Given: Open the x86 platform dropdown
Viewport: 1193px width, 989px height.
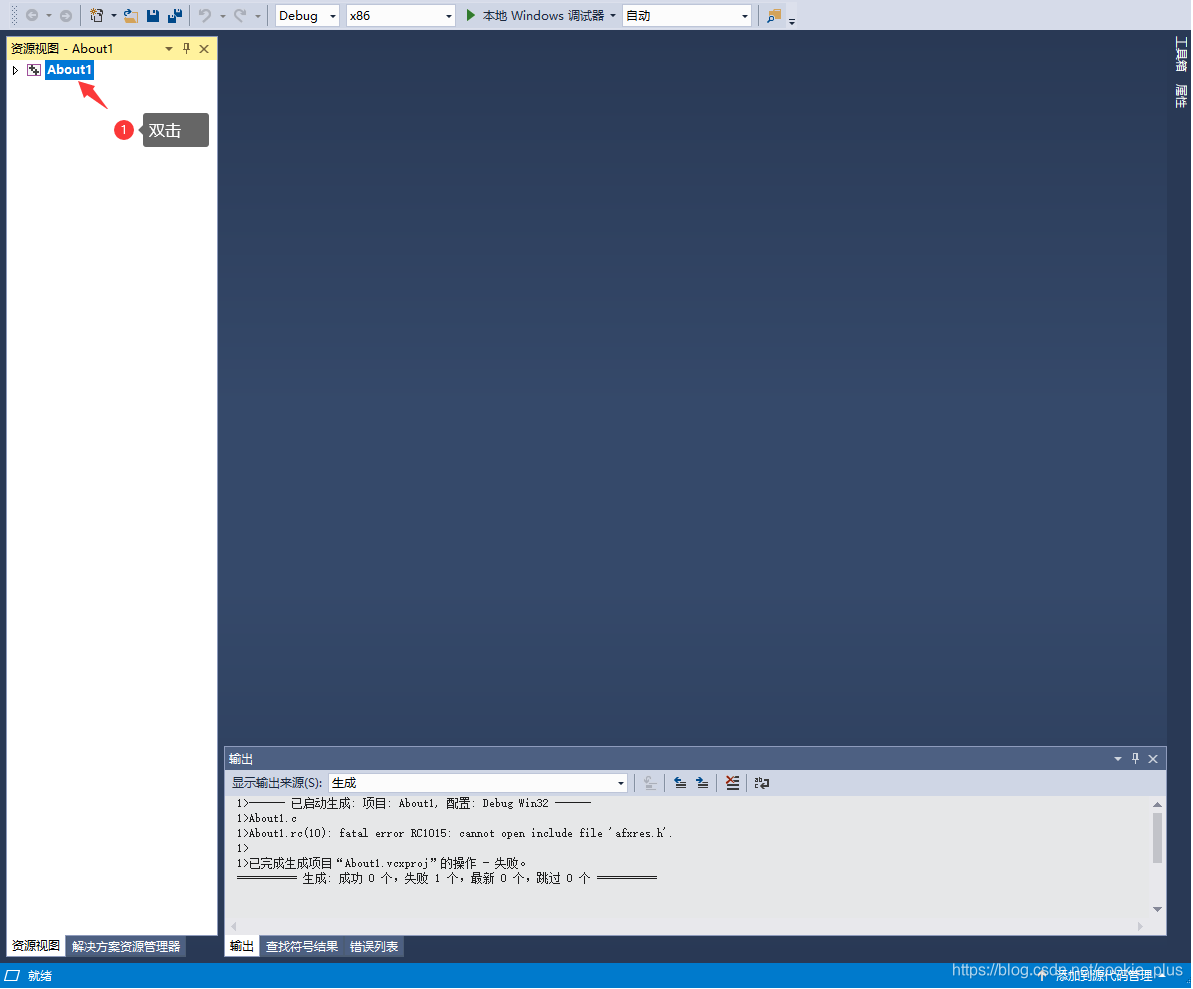Looking at the screenshot, I should tap(452, 15).
